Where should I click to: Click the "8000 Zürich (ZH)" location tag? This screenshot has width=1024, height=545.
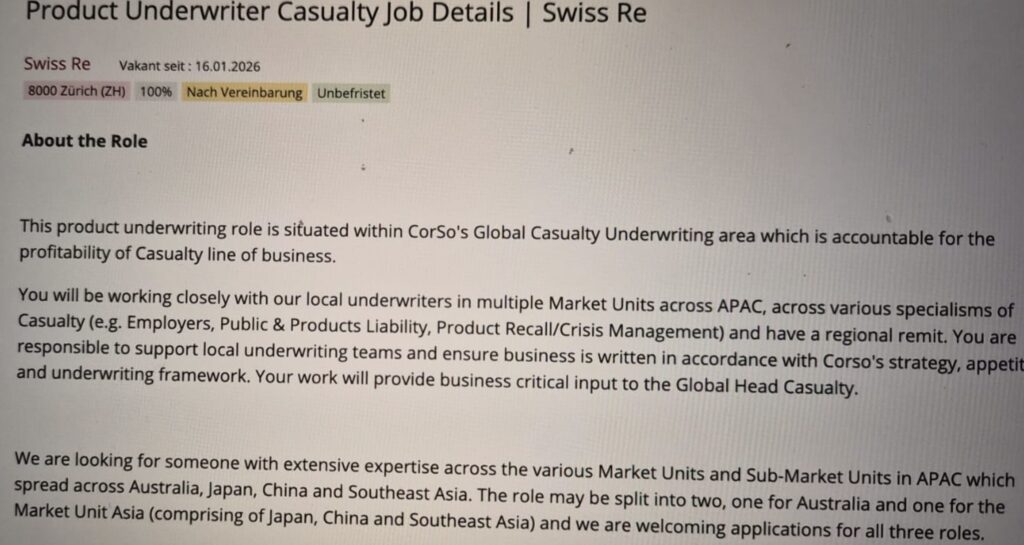(x=77, y=92)
